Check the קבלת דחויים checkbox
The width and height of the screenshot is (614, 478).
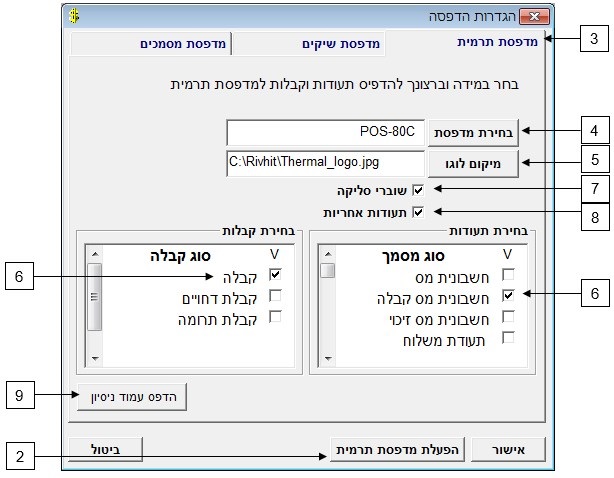[275, 296]
